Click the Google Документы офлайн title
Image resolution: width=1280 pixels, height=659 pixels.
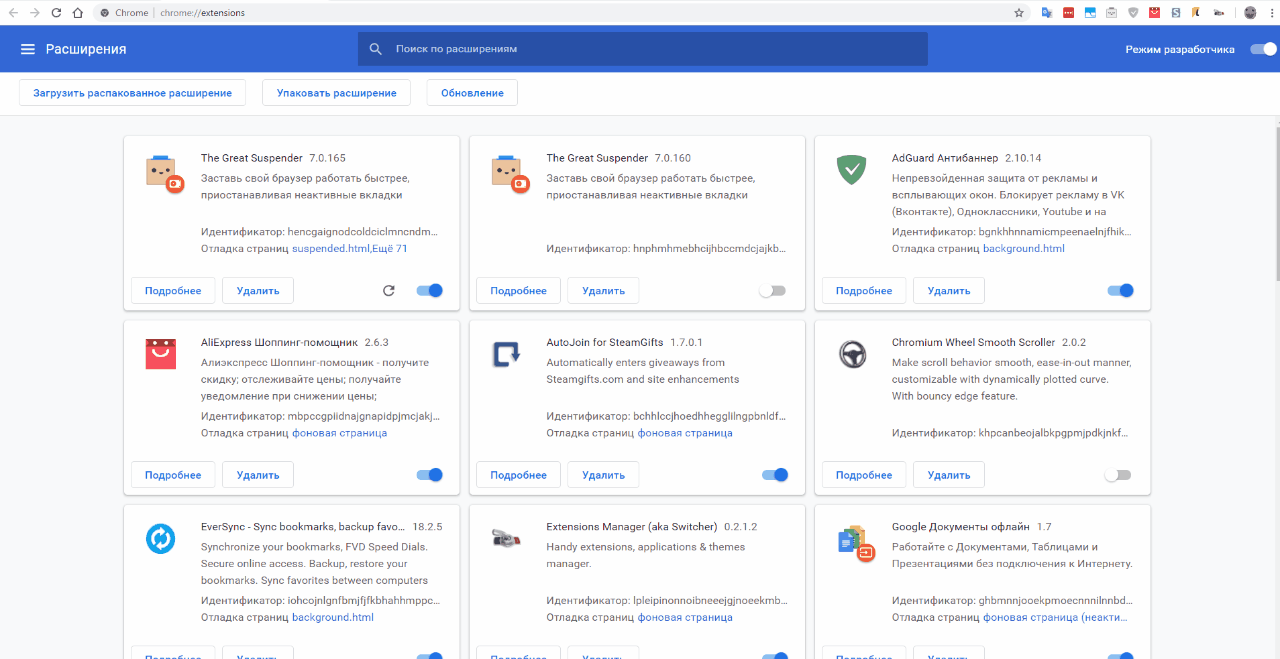click(x=960, y=526)
